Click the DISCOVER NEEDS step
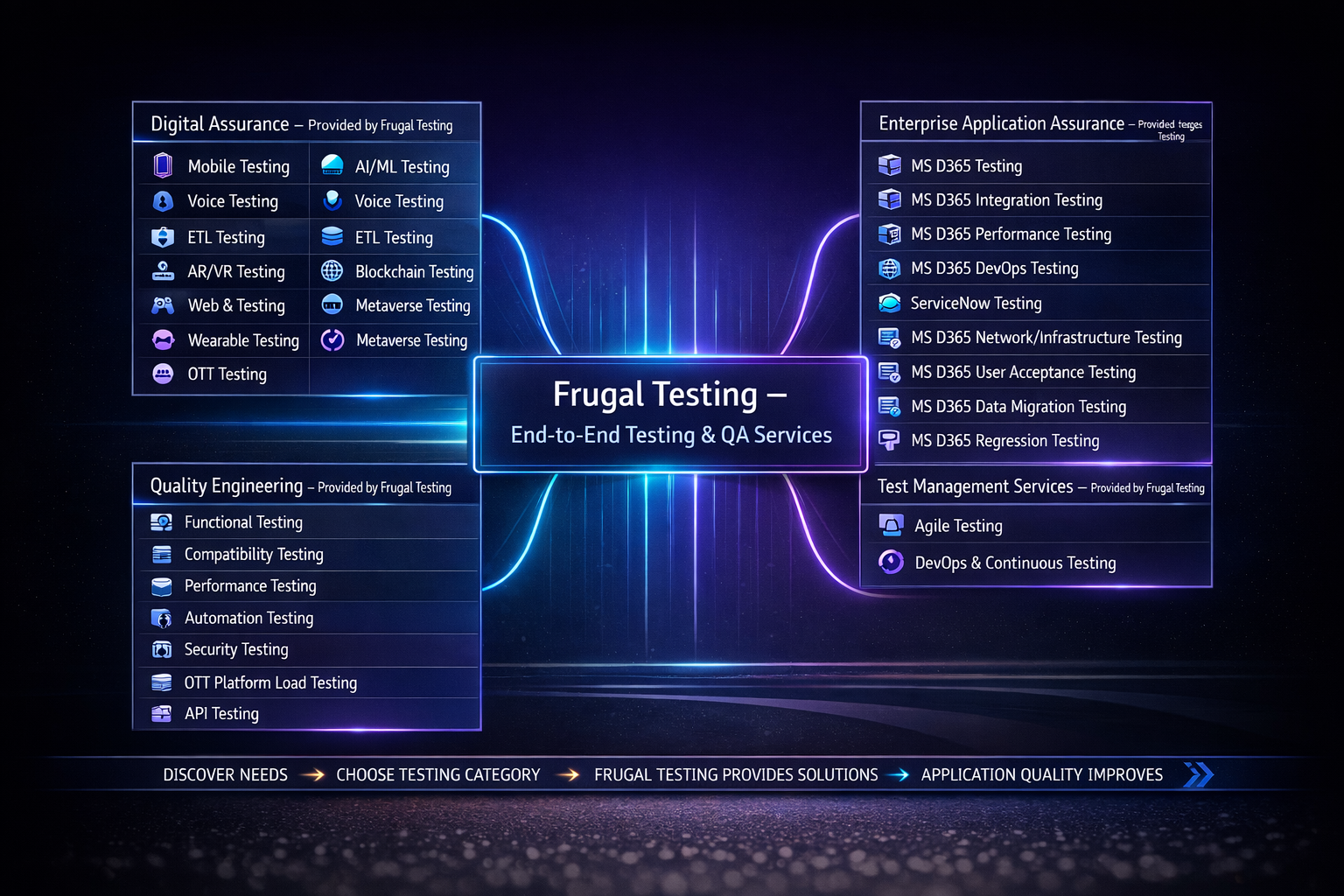Screen dimensions: 1344x896 pos(225,774)
